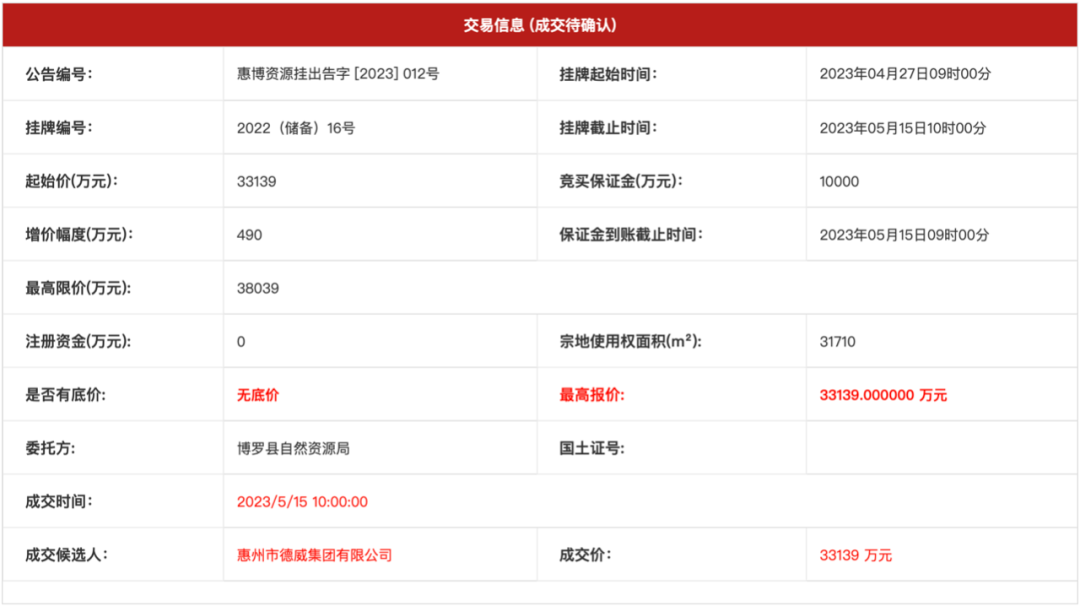Image resolution: width=1080 pixels, height=606 pixels.
Task: Click the deposit amount 10000
Action: point(838,181)
